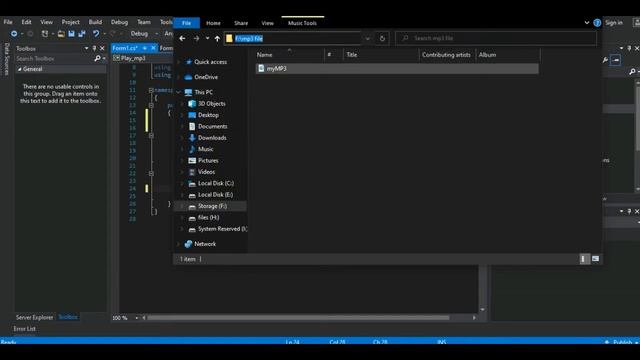
Task: Click the Explorer address bar path
Action: [x=249, y=39]
